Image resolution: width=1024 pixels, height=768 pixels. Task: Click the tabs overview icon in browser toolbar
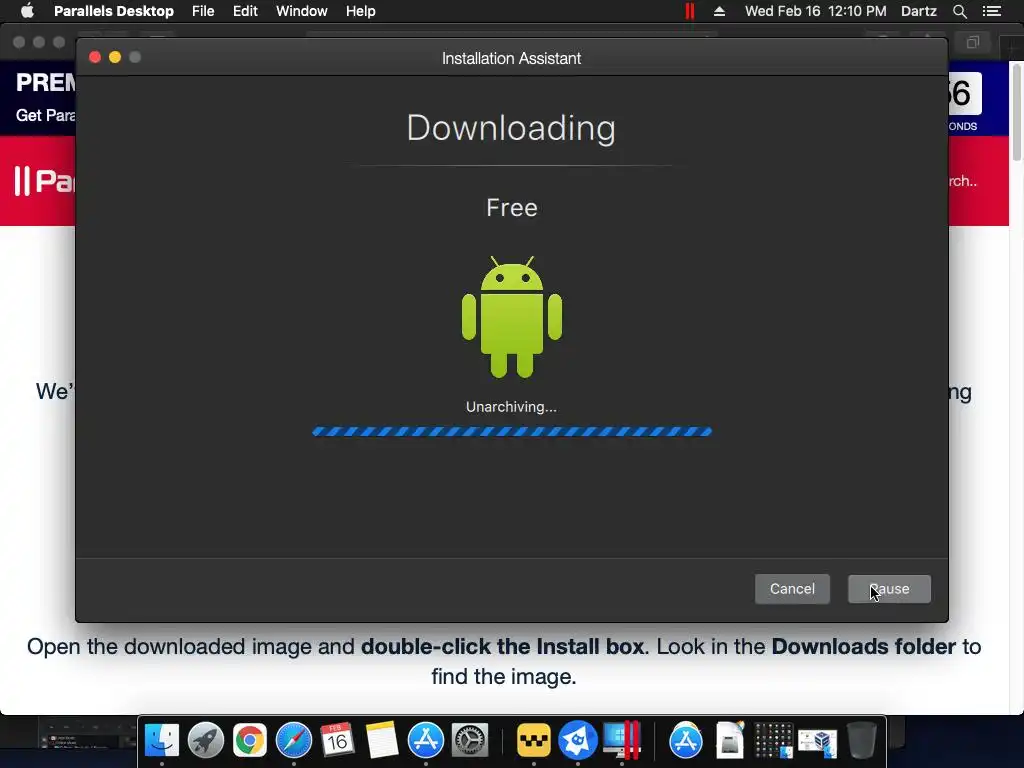pos(973,42)
